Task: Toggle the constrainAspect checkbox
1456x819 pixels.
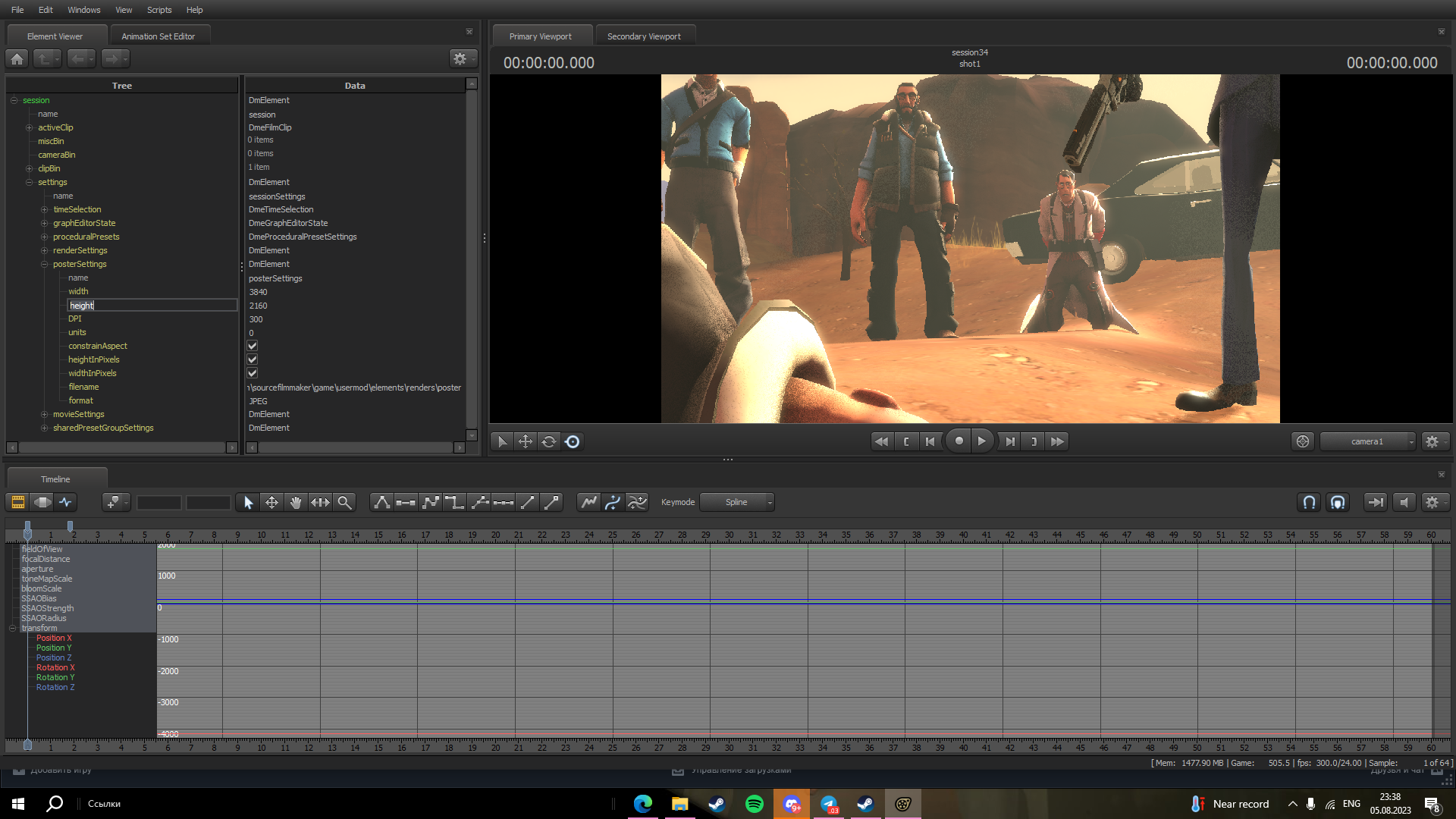Action: [x=253, y=346]
